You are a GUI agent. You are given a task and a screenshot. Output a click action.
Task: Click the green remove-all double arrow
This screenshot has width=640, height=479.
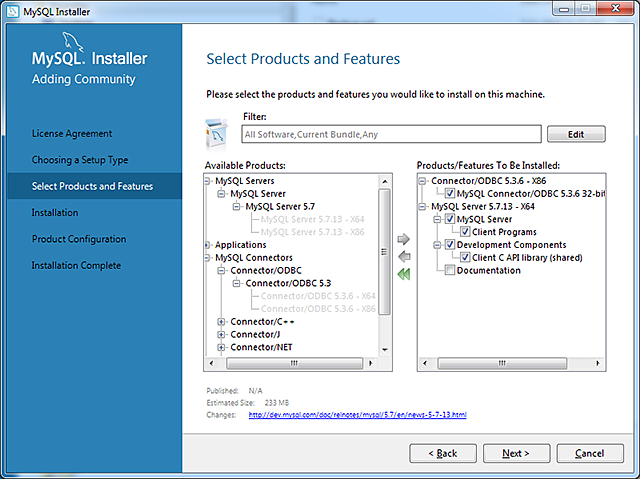click(404, 274)
